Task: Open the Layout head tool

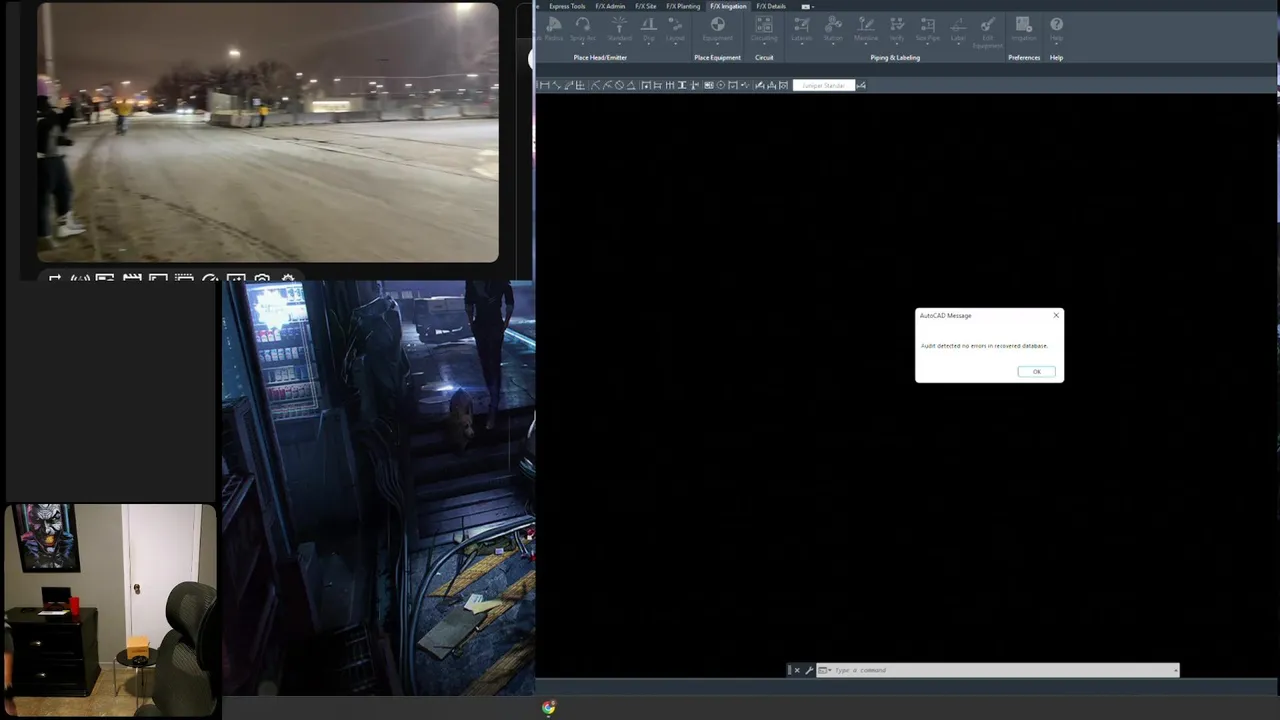Action: (675, 29)
